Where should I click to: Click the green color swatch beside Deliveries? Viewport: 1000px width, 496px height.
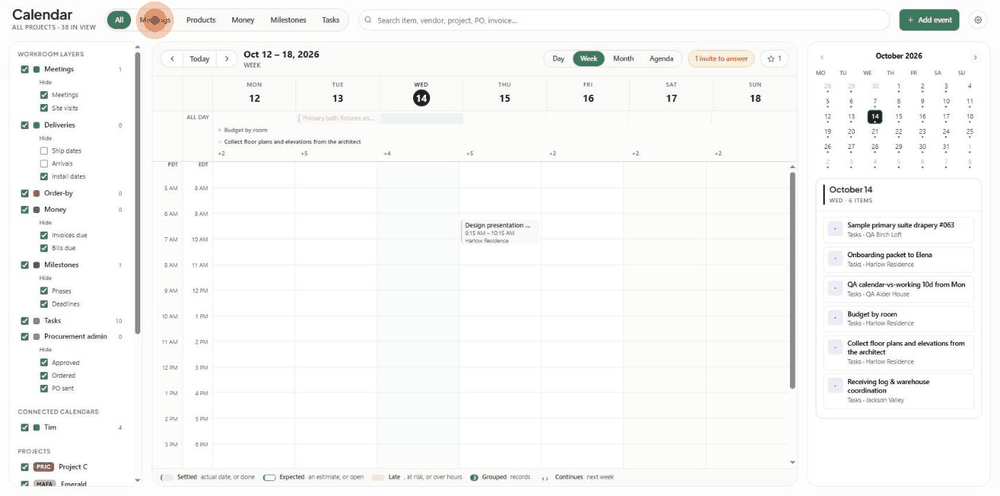(x=37, y=126)
